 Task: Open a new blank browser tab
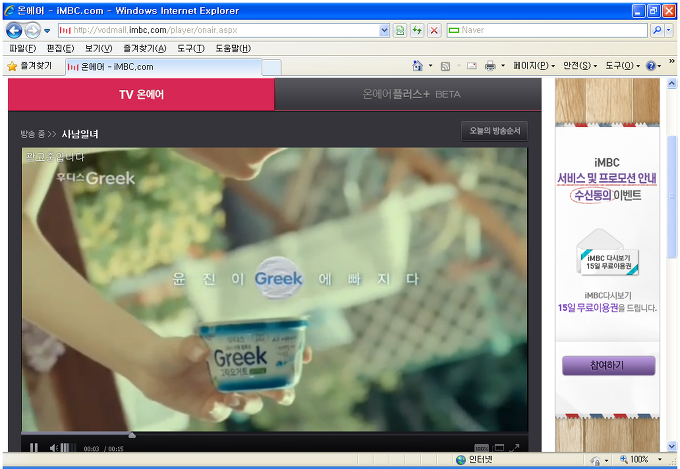[x=271, y=67]
